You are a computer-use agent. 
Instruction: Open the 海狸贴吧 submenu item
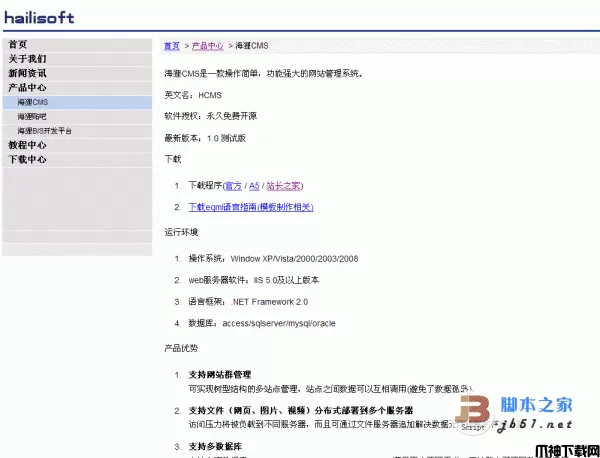tap(77, 116)
